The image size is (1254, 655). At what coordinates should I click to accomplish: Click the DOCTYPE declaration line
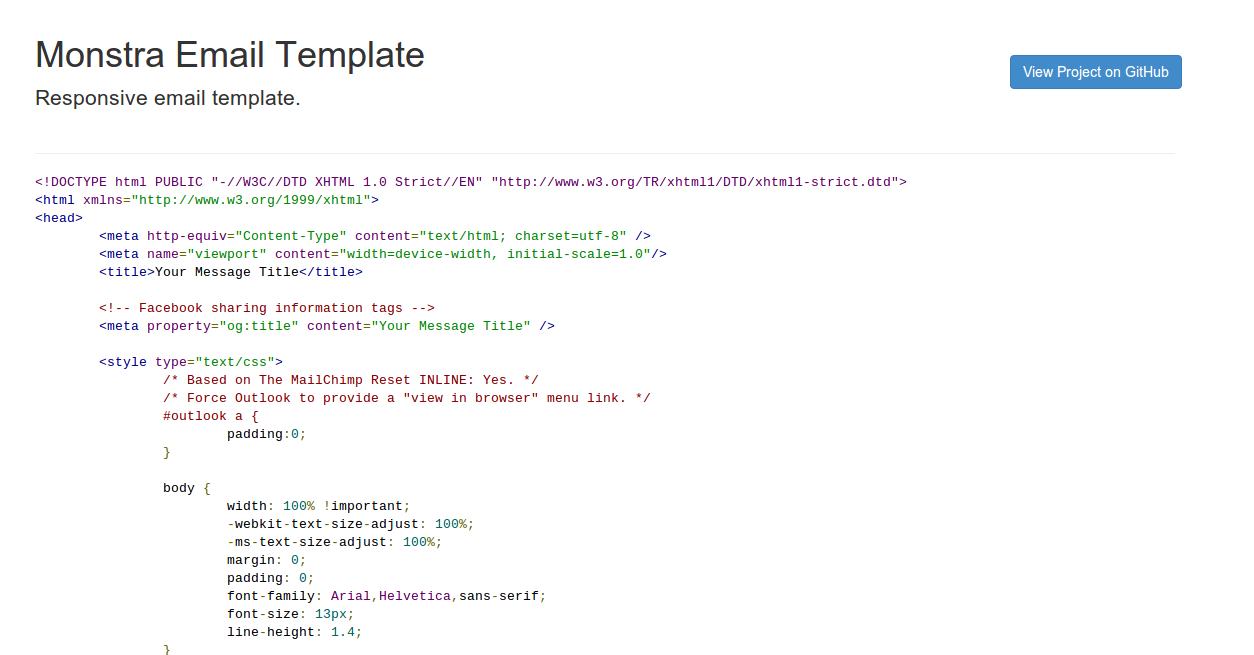pos(470,182)
